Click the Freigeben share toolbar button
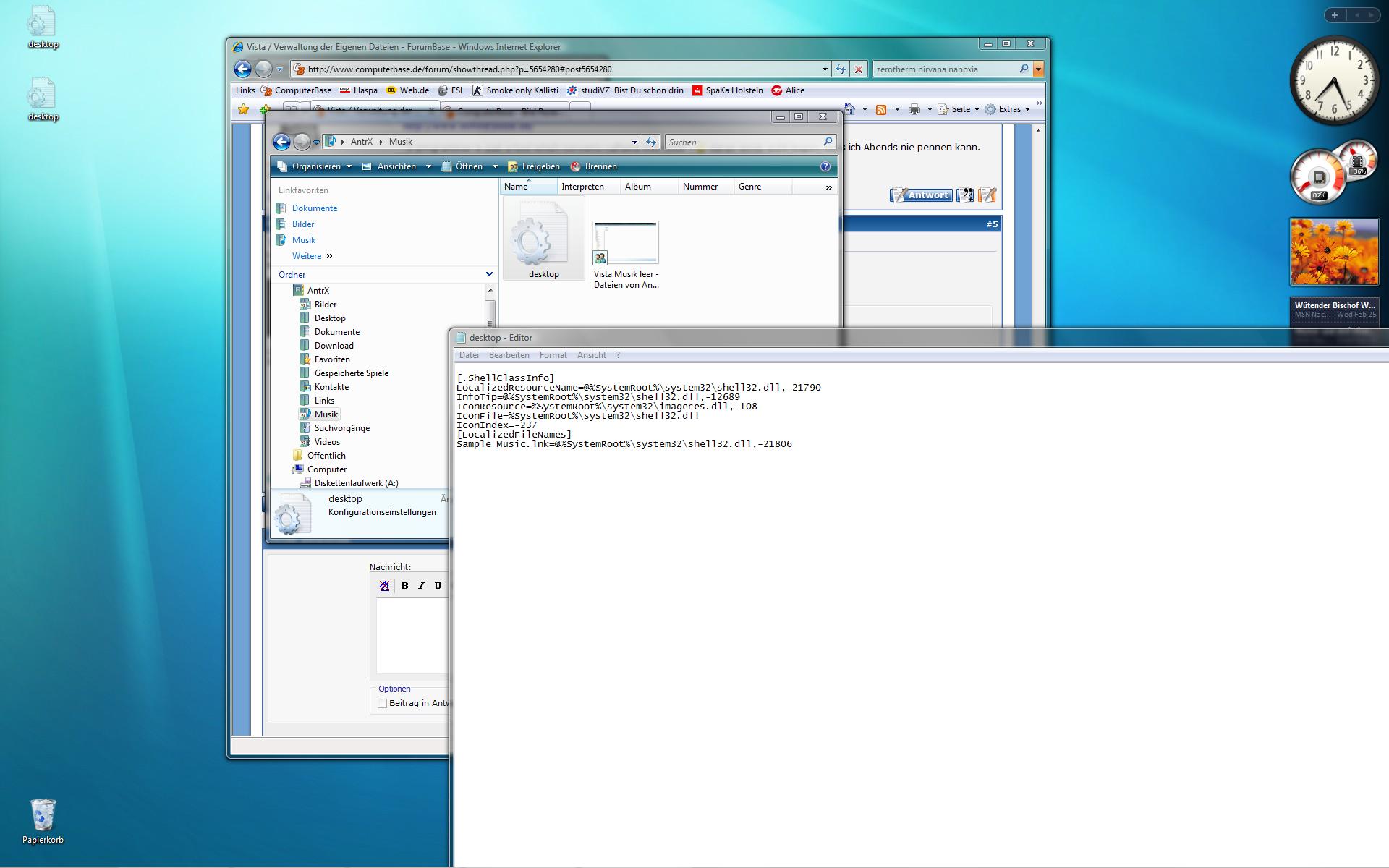 [x=534, y=166]
